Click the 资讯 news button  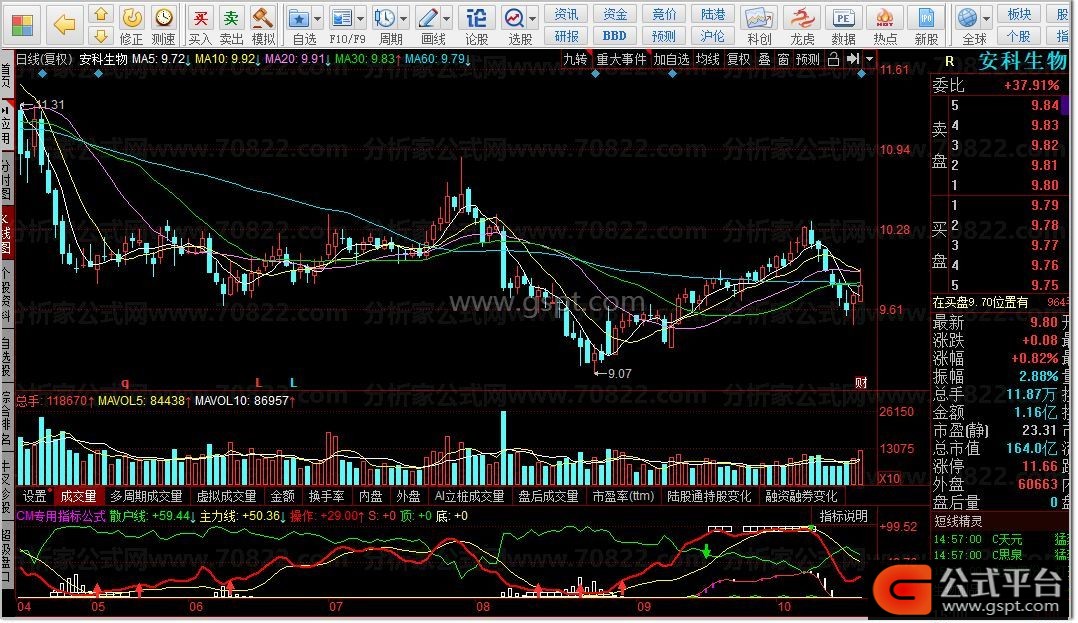click(566, 14)
